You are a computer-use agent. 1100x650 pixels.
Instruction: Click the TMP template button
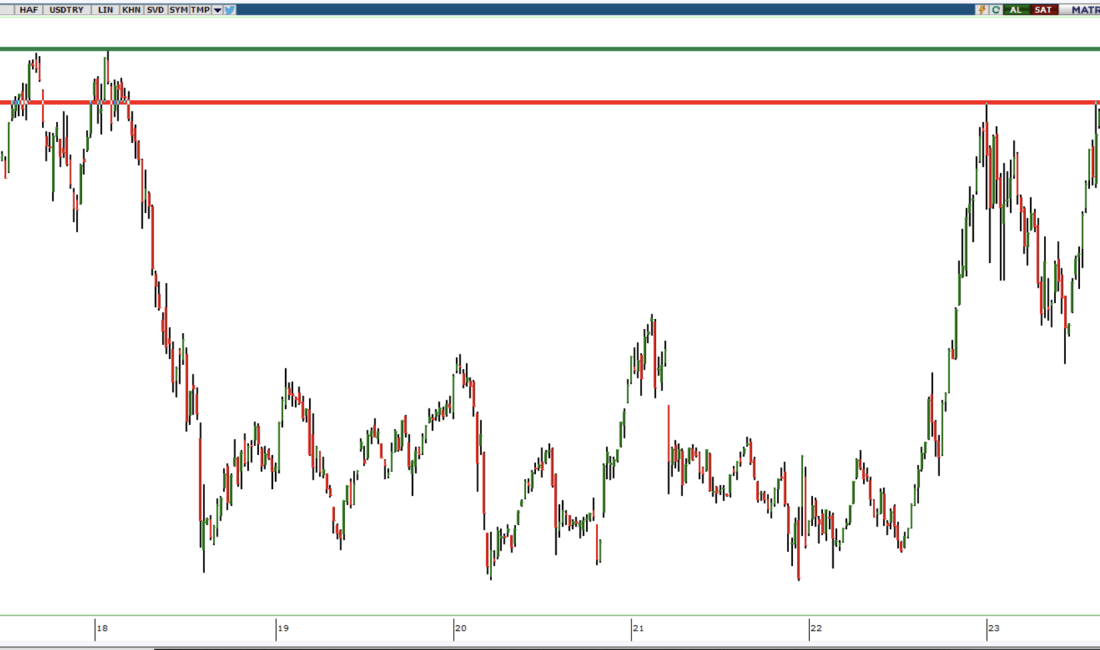coord(201,9)
